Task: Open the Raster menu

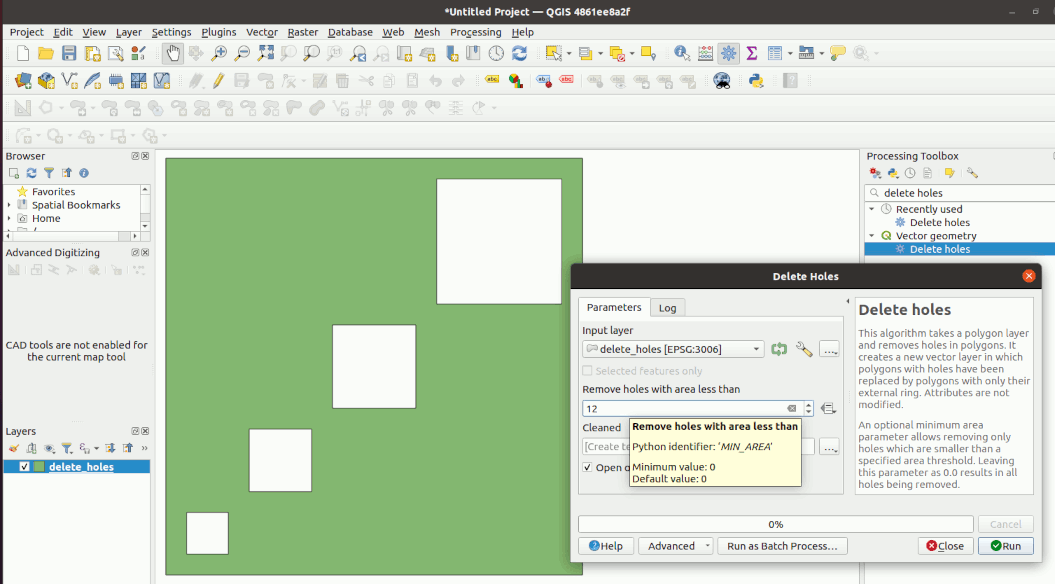Action: pos(303,32)
